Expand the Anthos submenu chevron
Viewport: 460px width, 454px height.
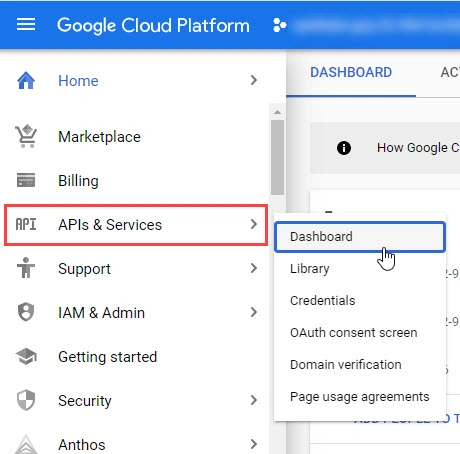[x=254, y=444]
